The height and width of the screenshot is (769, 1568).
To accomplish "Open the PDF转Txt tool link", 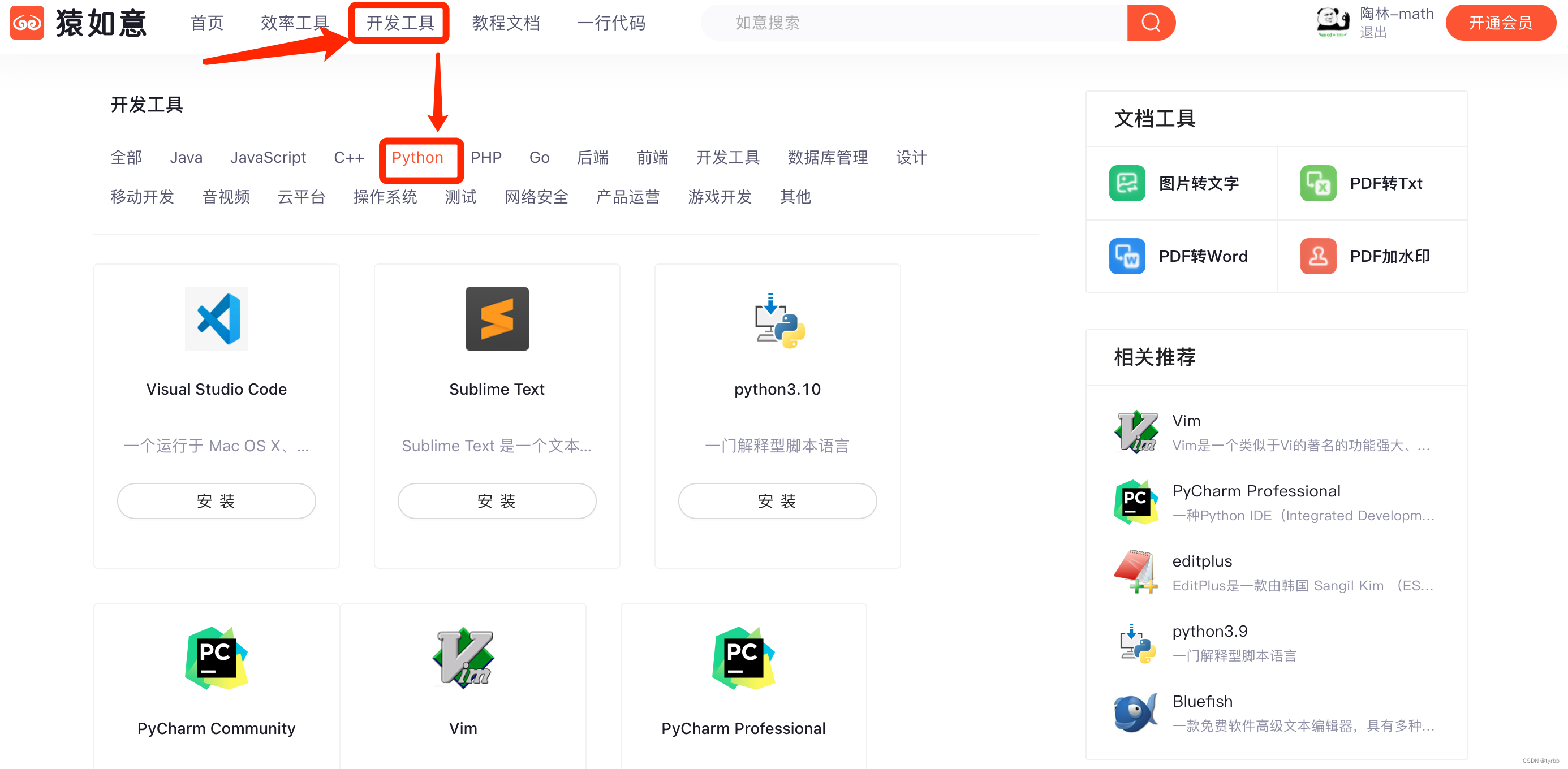I will point(1386,183).
